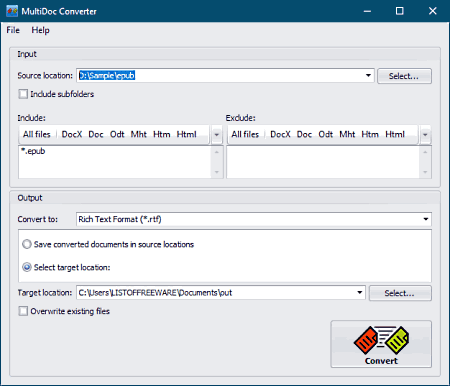Choose All files in Include toolbar

(36, 134)
